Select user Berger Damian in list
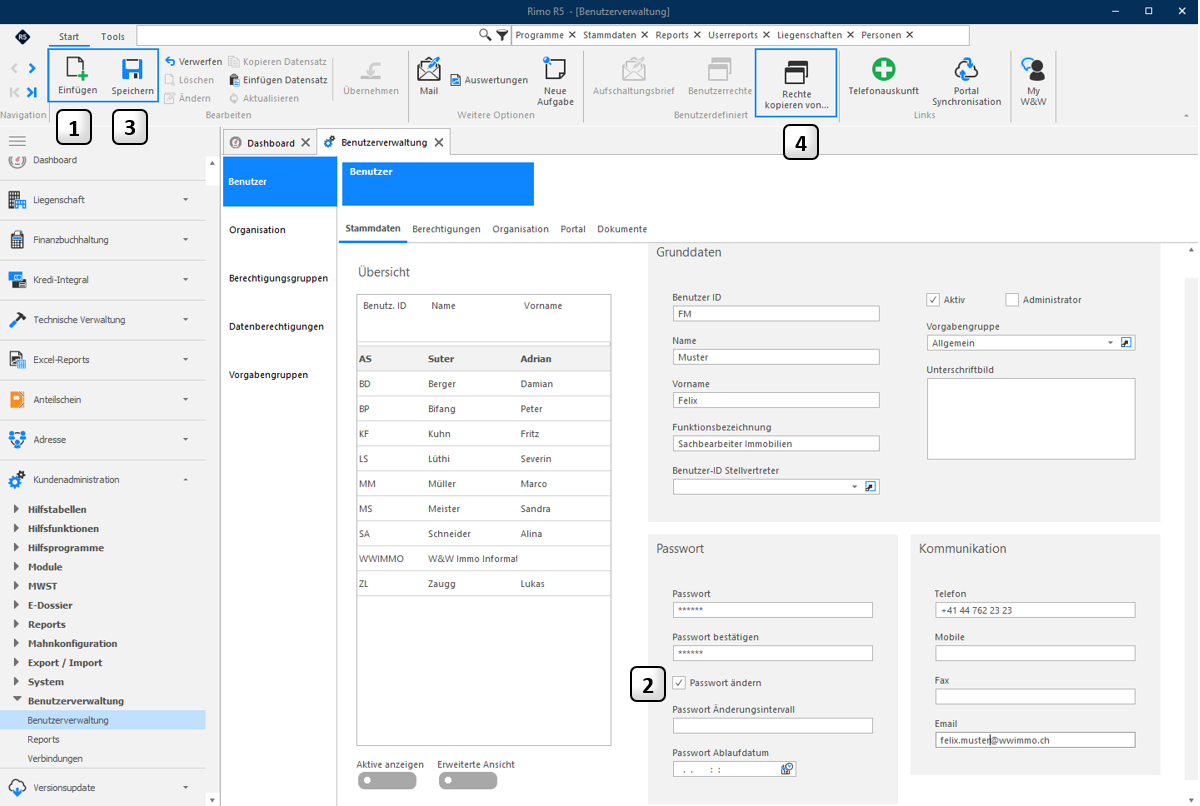 point(484,384)
